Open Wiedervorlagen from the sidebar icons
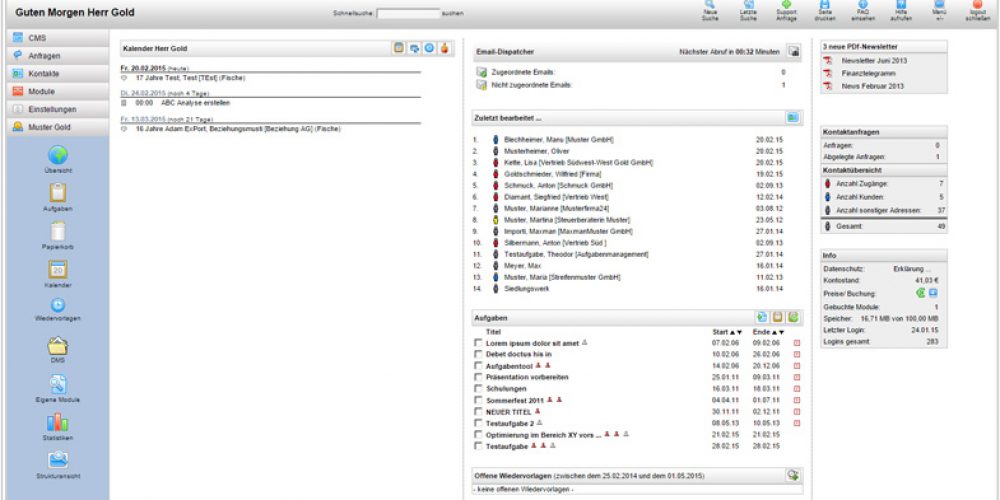Viewport: 1000px width, 500px height. click(57, 306)
